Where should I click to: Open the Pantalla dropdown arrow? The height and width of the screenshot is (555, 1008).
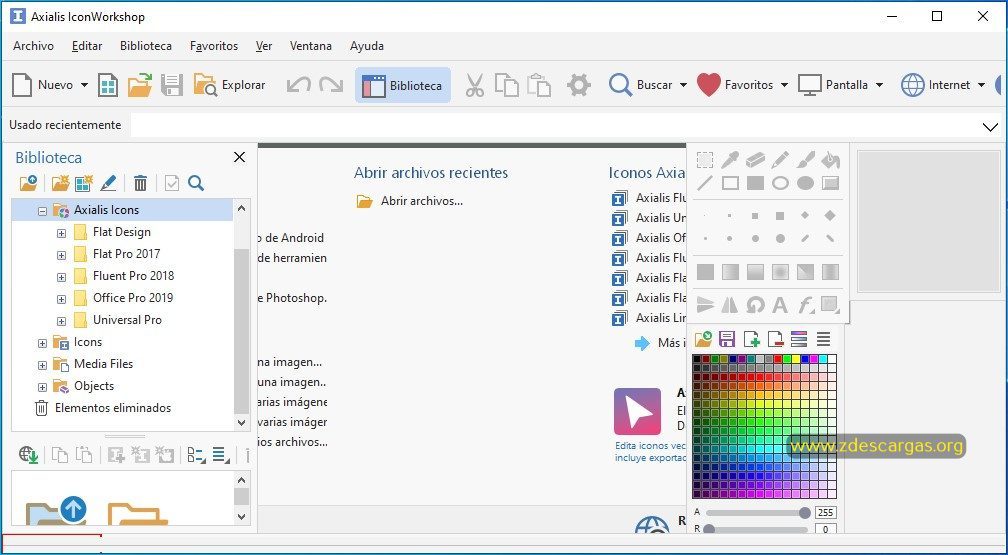879,85
